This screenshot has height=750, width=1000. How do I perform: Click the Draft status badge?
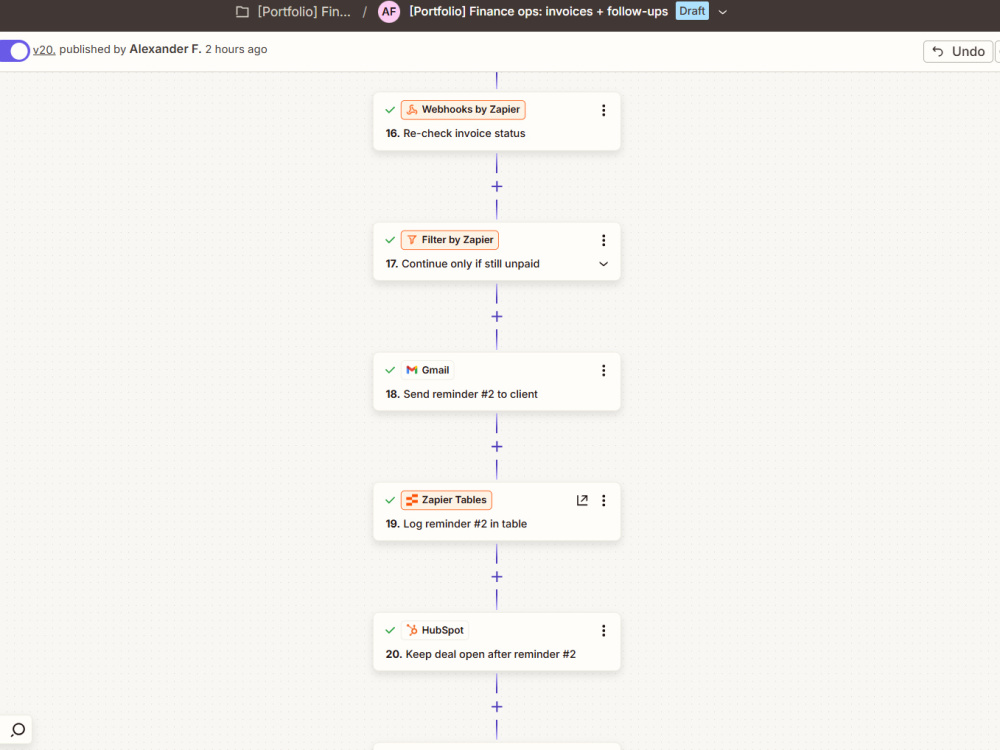pos(692,11)
